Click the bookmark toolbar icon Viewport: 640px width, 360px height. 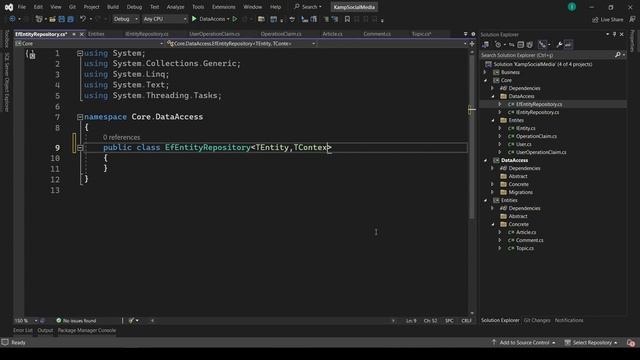[347, 19]
